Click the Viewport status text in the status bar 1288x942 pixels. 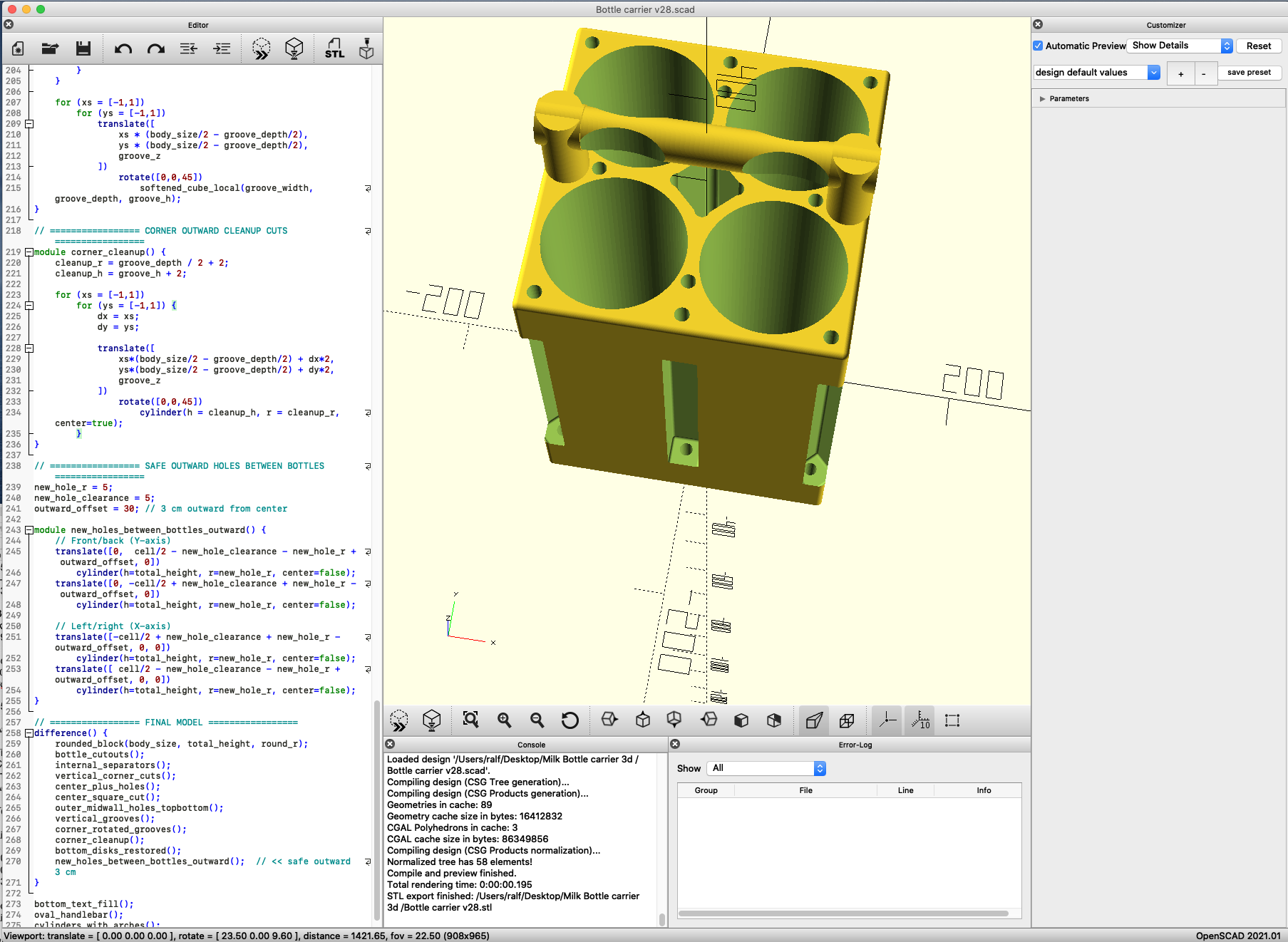247,936
